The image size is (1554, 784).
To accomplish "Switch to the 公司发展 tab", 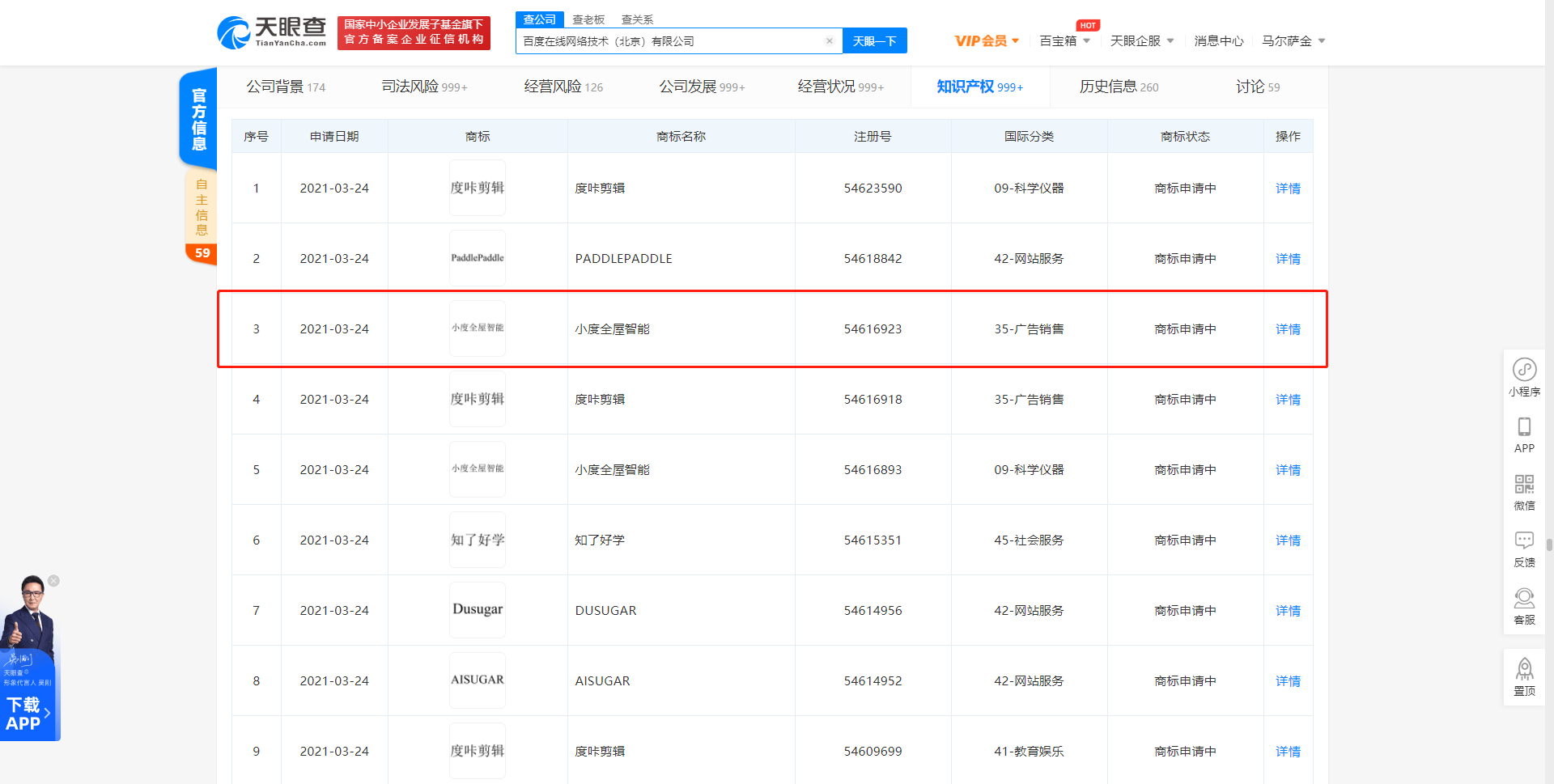I will pos(702,87).
